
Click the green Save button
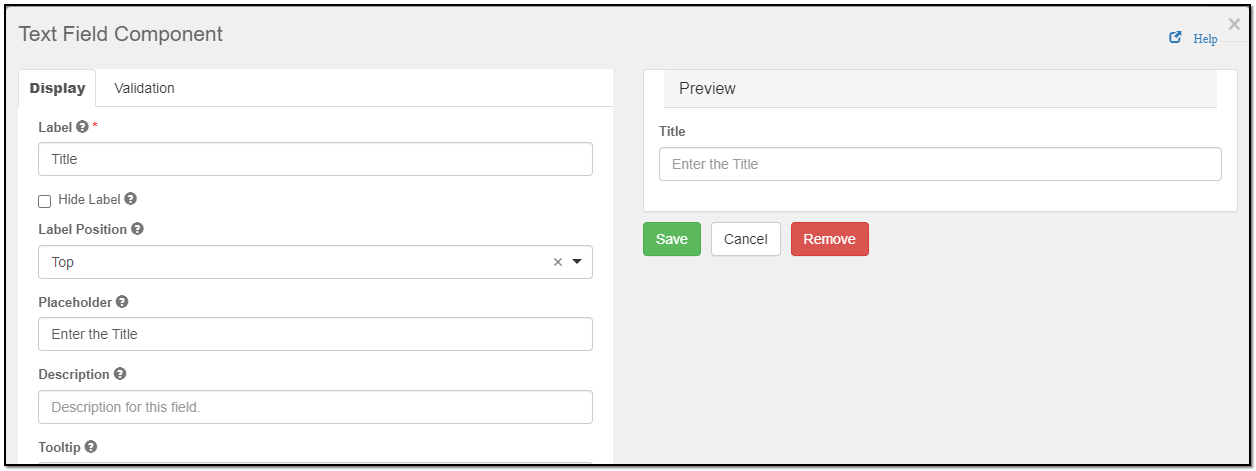click(x=672, y=239)
